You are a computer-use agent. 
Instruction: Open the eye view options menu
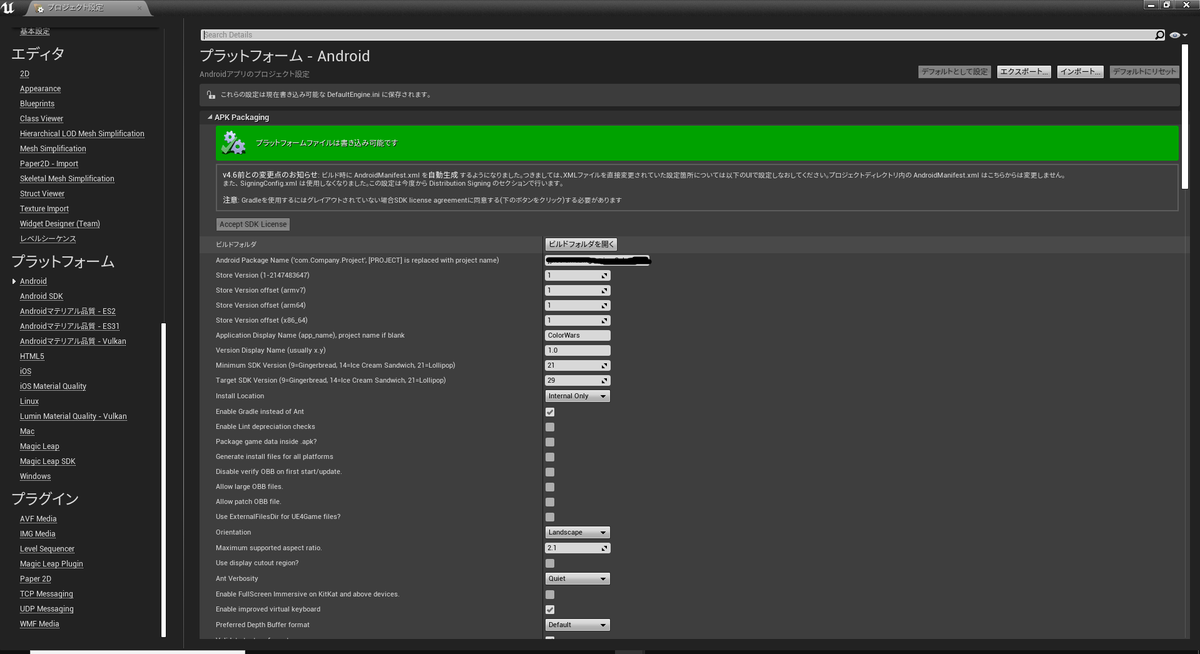click(x=1177, y=35)
